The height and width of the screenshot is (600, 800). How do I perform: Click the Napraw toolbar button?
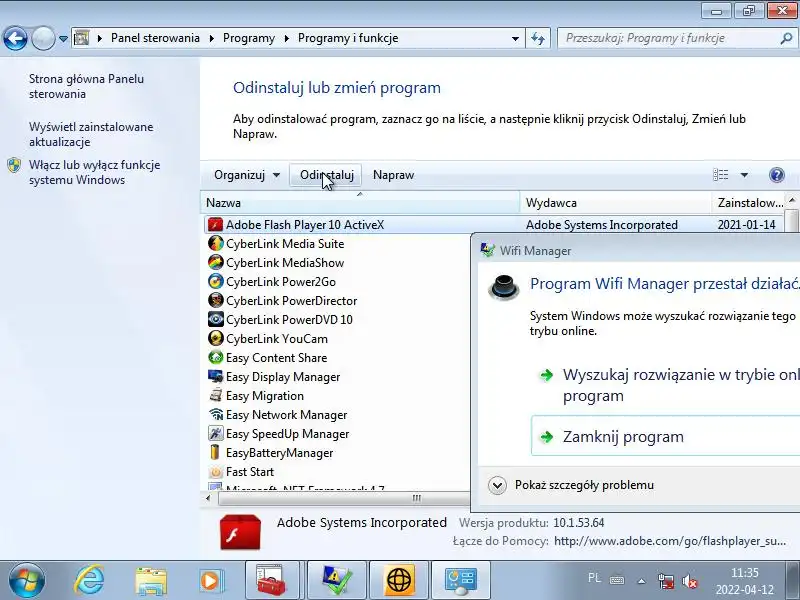coord(393,175)
